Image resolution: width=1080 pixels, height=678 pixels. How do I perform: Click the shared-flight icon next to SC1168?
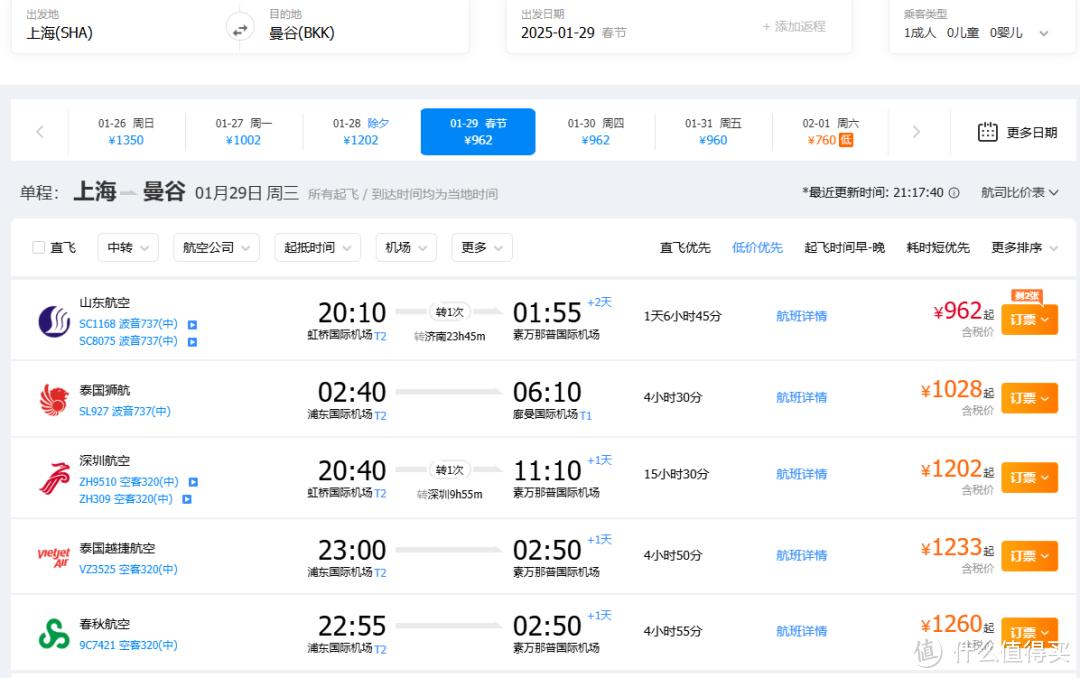coord(192,324)
